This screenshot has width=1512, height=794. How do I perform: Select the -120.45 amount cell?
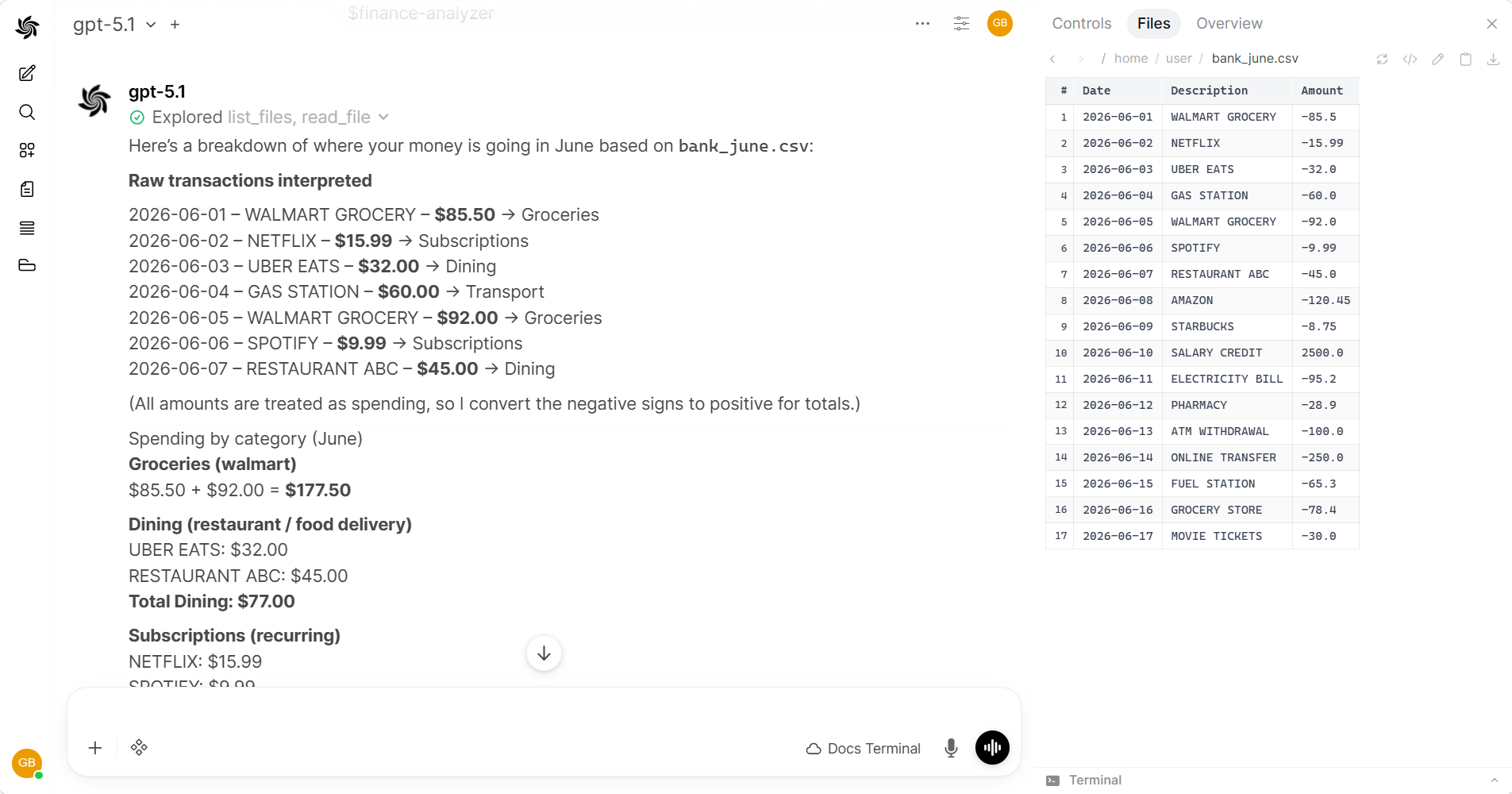pos(1325,300)
